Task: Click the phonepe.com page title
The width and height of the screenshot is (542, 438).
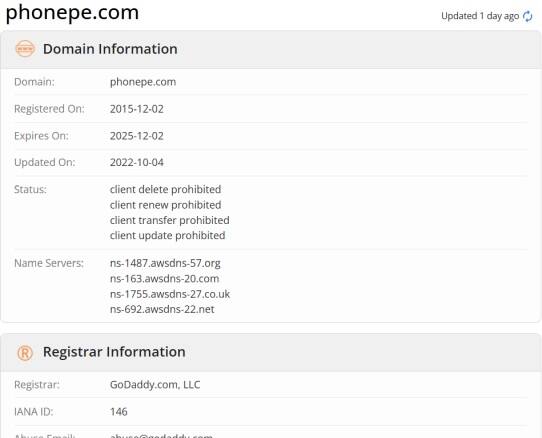Action: [x=72, y=12]
